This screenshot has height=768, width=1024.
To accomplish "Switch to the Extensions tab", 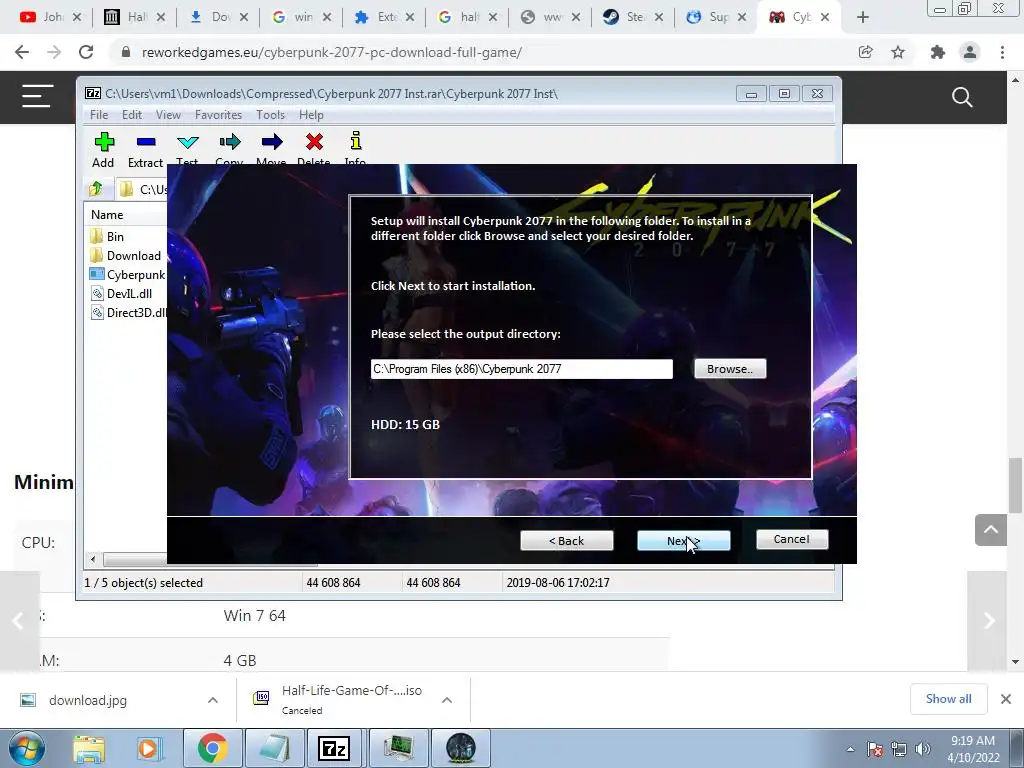I will (x=385, y=17).
